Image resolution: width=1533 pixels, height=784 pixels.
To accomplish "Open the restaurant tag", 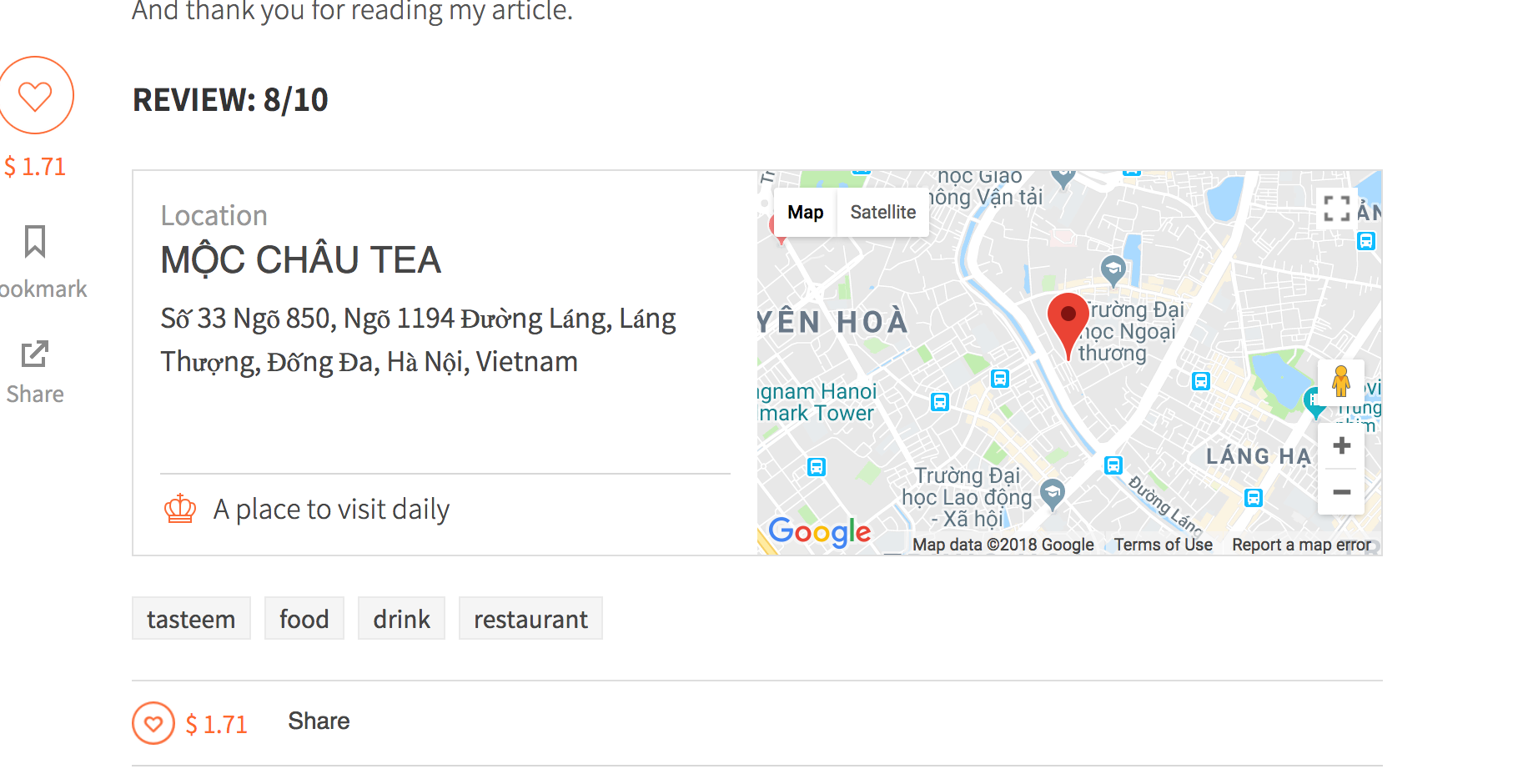I will point(530,619).
